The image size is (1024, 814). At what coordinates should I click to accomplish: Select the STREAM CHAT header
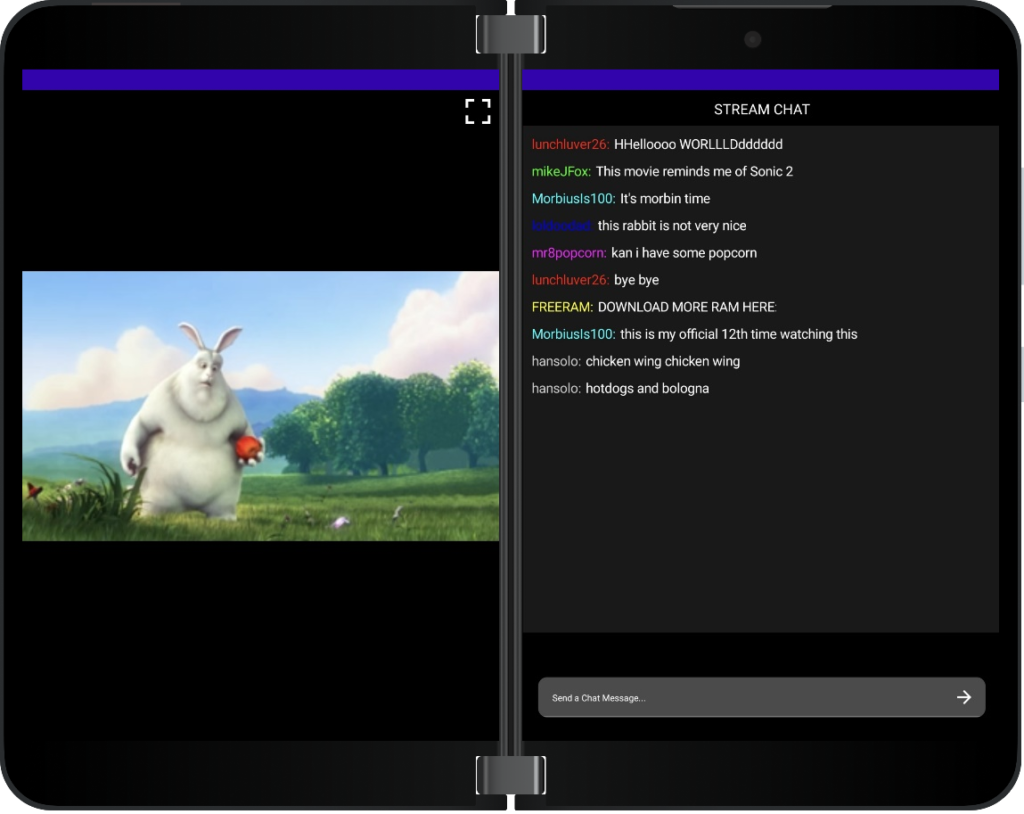click(761, 109)
